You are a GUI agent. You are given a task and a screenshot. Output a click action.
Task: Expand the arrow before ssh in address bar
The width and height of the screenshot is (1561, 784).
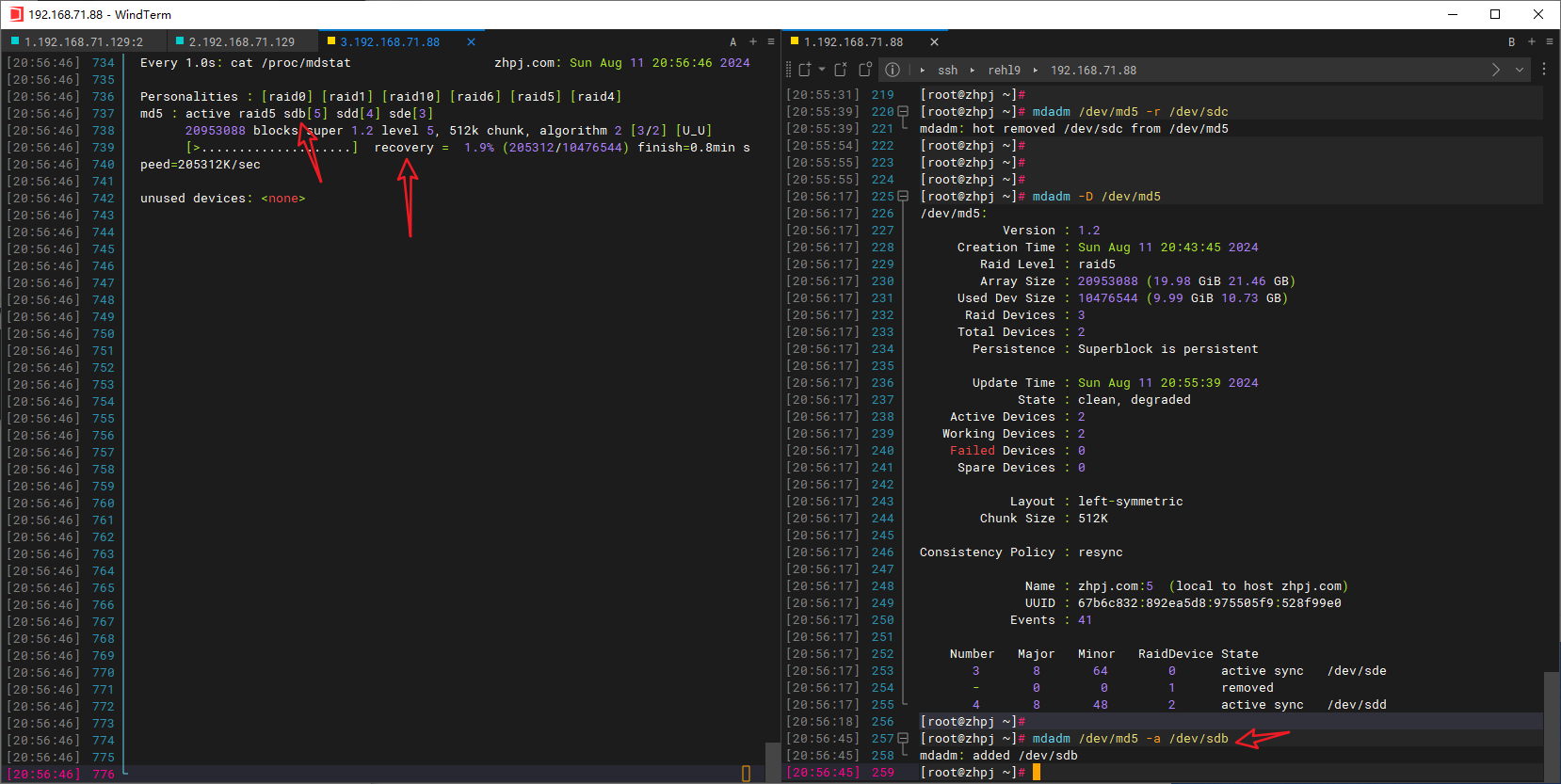point(923,71)
